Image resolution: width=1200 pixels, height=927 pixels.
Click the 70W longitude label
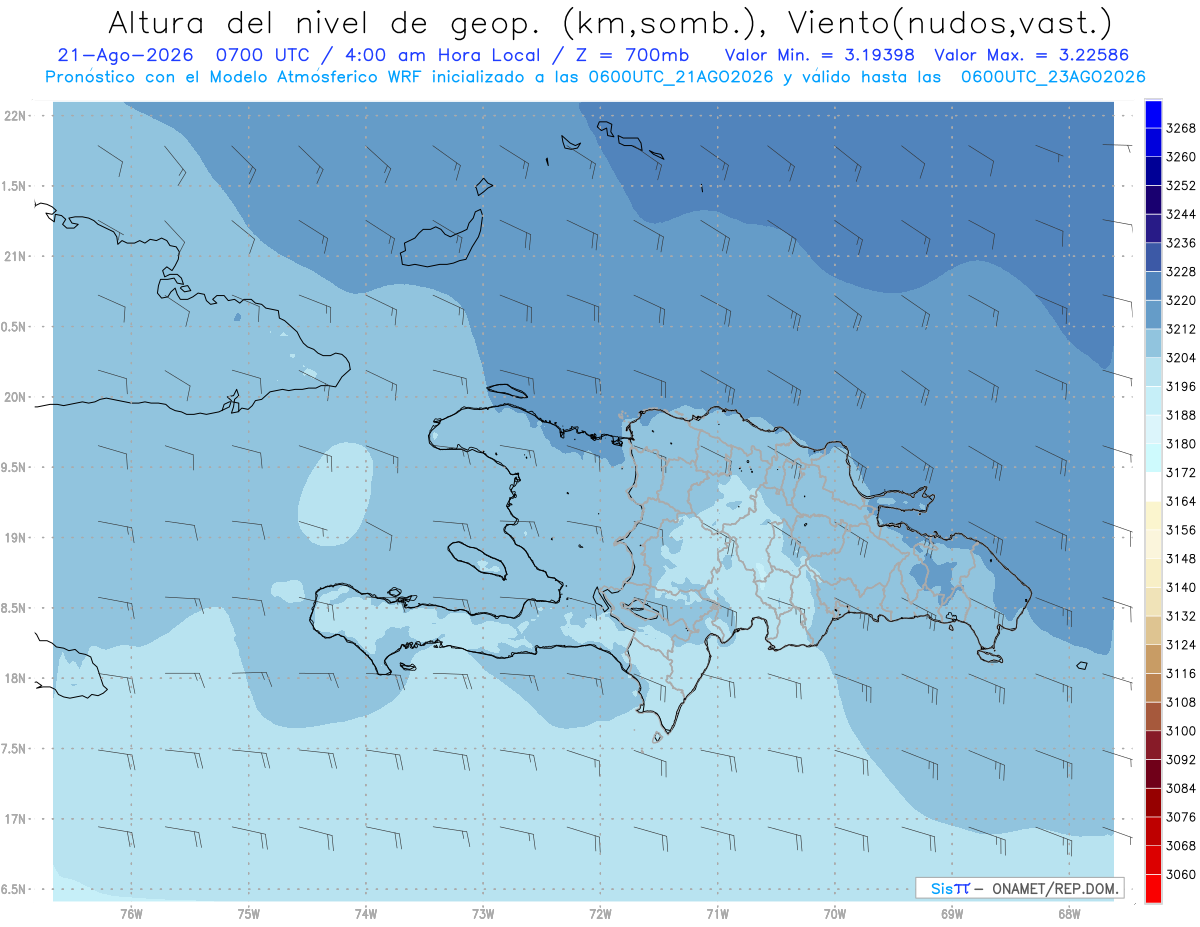835,913
